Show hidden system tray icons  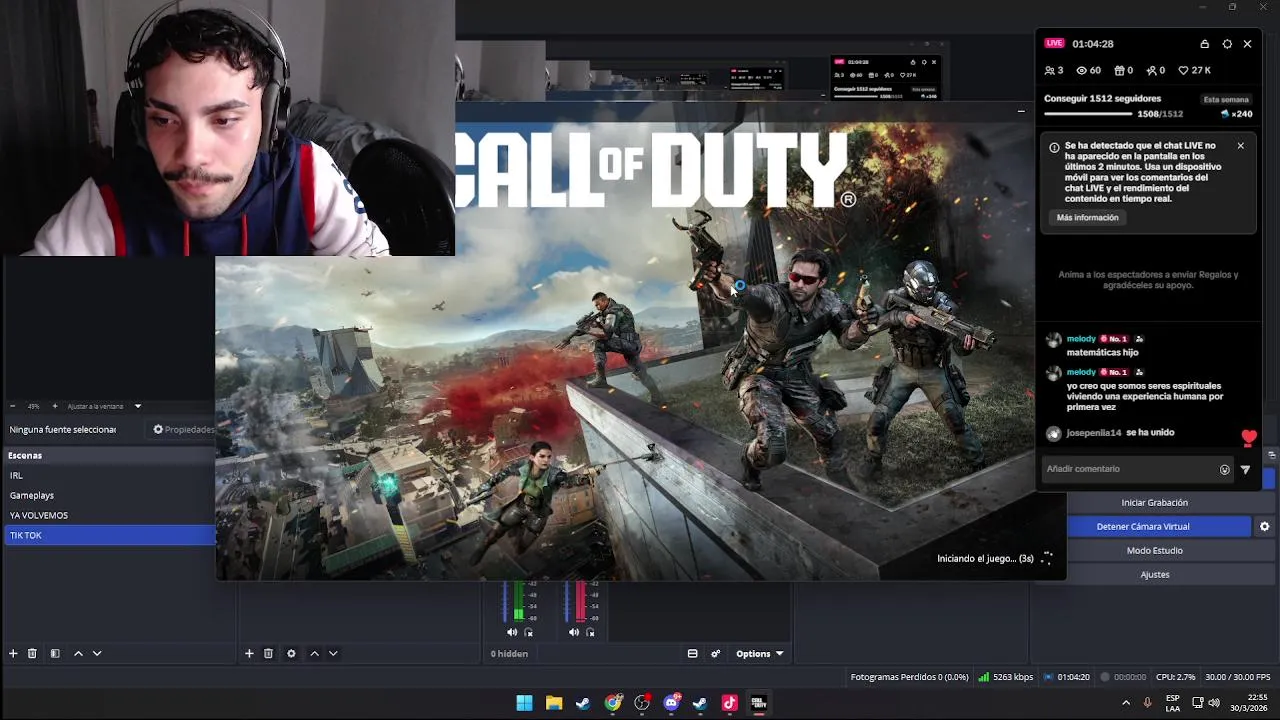1126,703
